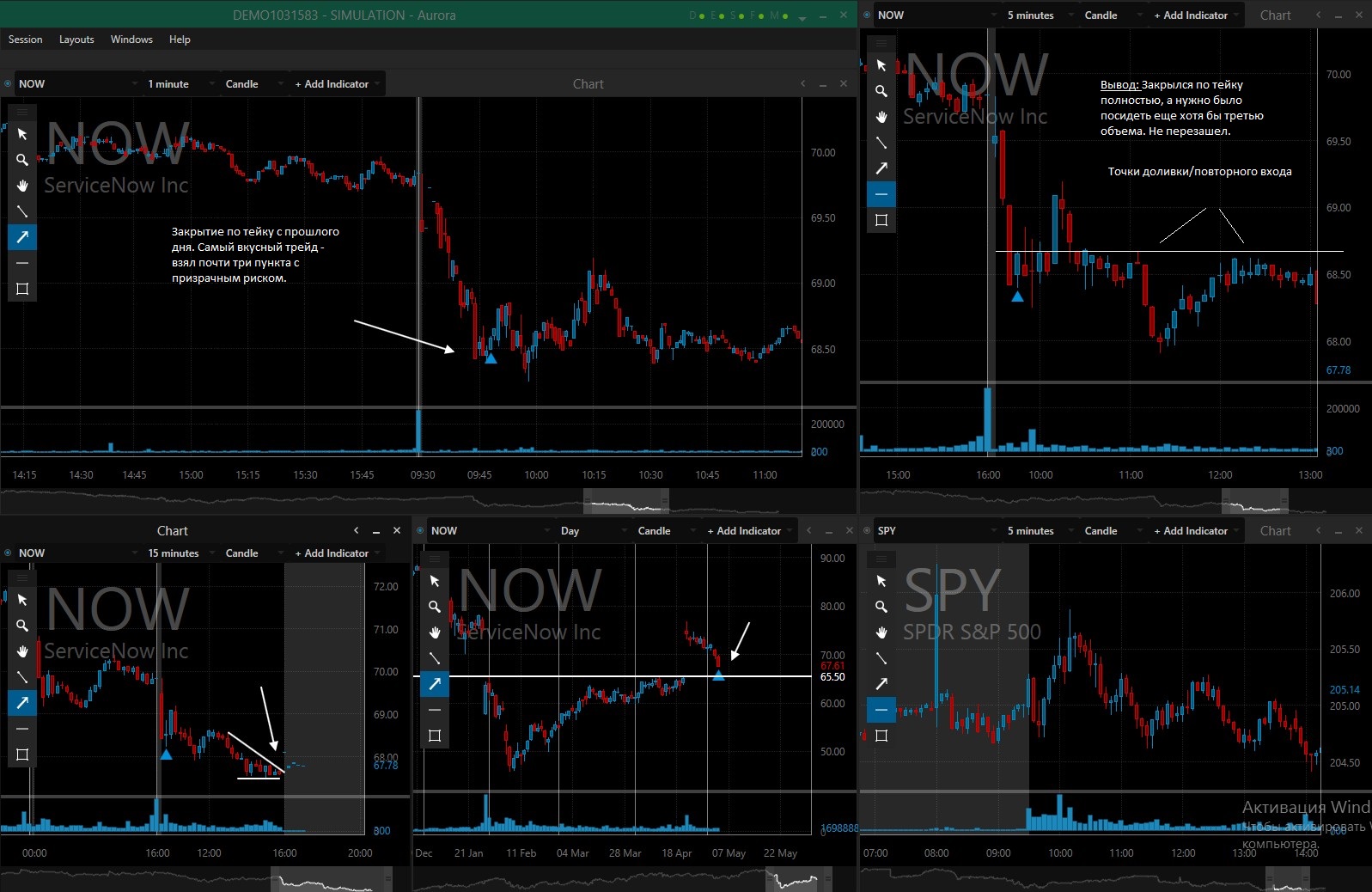Click back chevron in 15 minutes Chart header
Viewport: 1372px width, 892px height.
[357, 531]
